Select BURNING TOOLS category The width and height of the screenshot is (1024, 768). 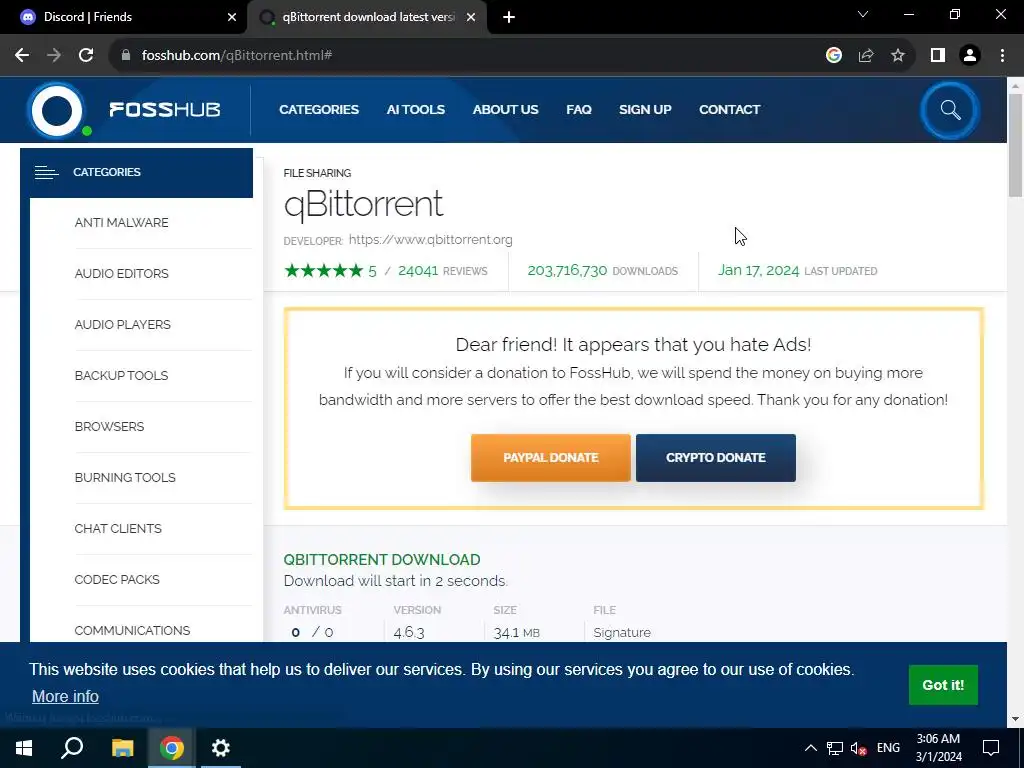[x=125, y=477]
